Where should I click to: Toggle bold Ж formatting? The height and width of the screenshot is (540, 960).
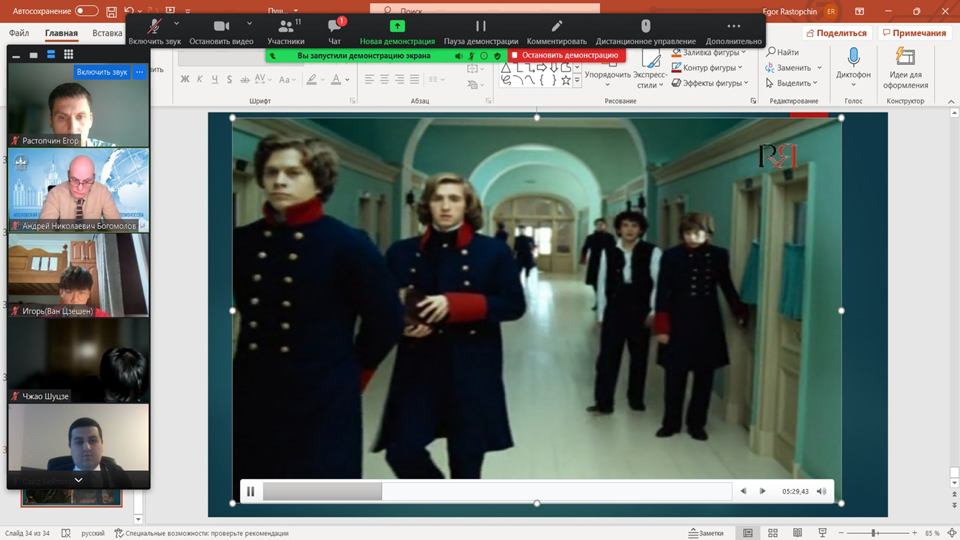pyautogui.click(x=185, y=80)
